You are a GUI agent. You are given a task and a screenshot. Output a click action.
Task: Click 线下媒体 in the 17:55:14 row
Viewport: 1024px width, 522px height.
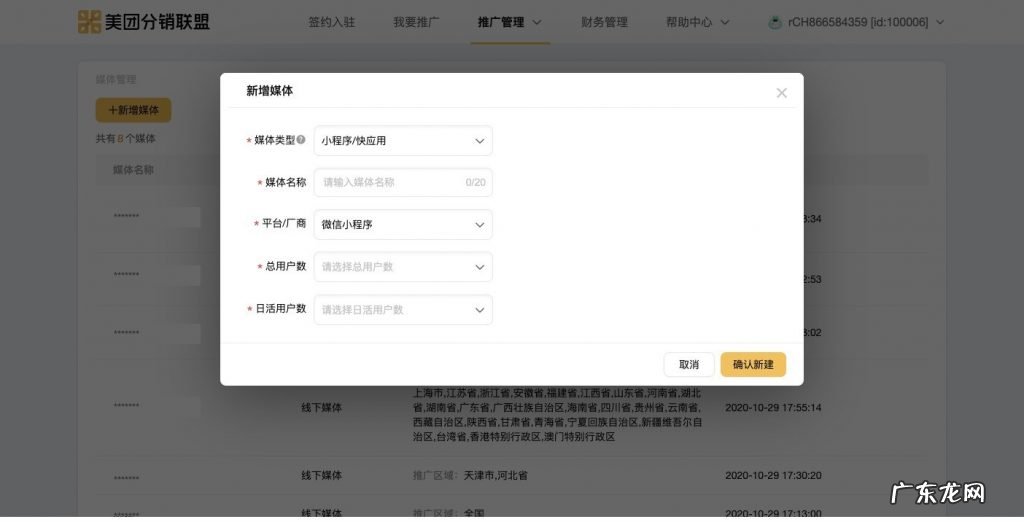[x=321, y=408]
